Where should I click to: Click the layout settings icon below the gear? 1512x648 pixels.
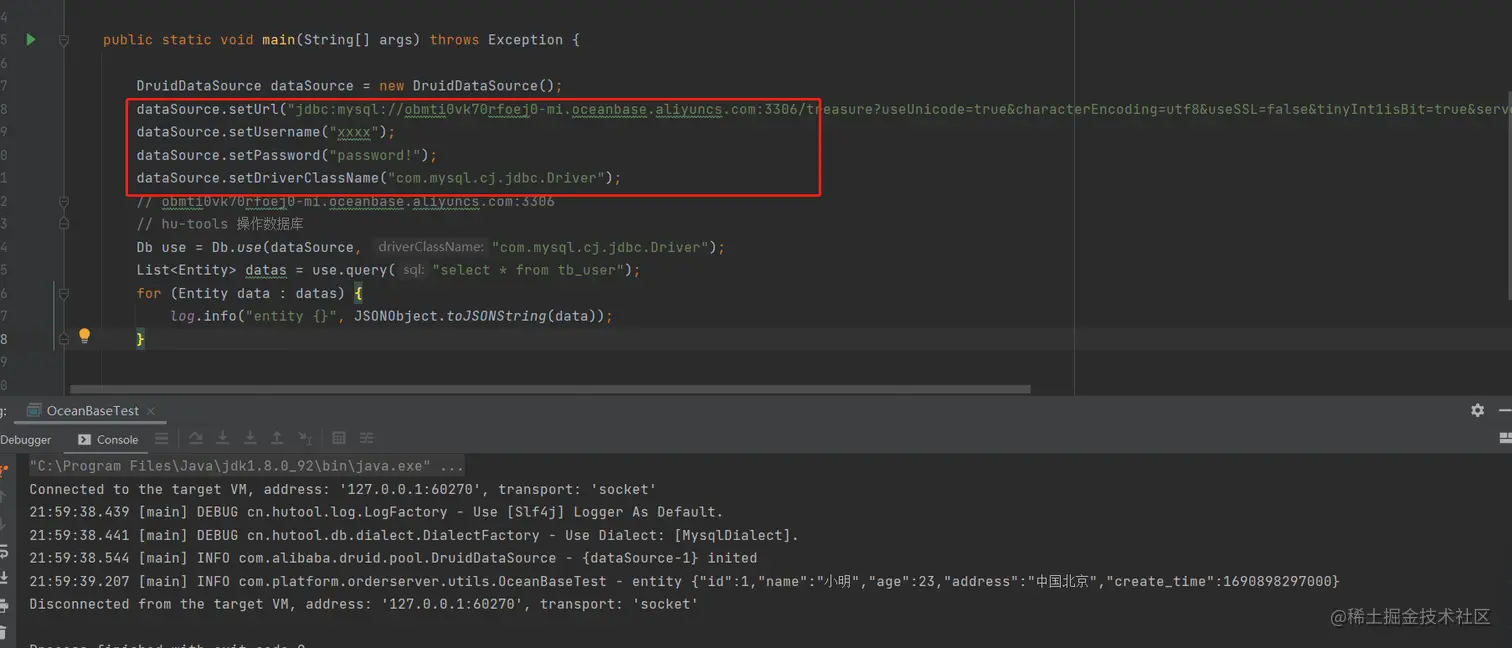click(1505, 438)
